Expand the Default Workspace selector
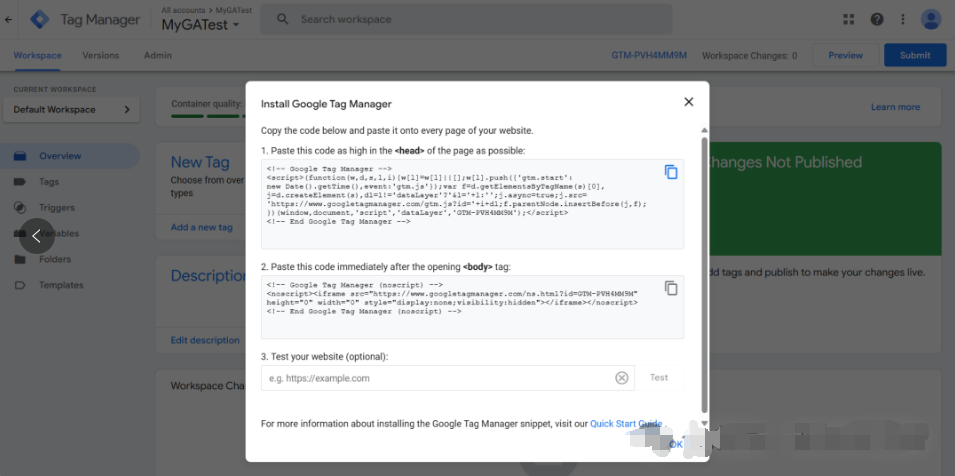The image size is (955, 476). tap(71, 110)
